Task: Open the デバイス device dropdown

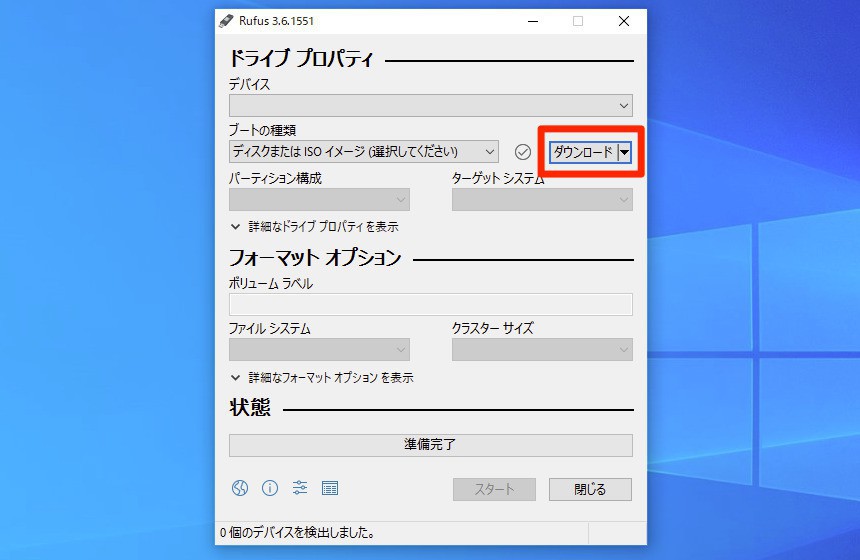Action: click(x=431, y=105)
